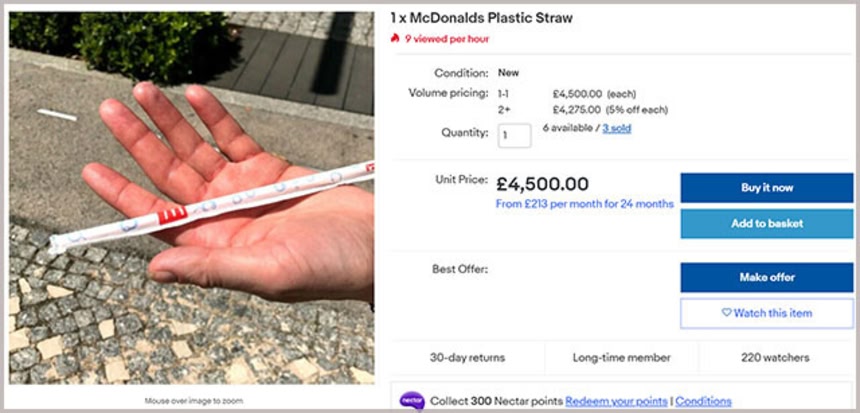Open the 3 sold link
The width and height of the screenshot is (860, 413).
[616, 128]
